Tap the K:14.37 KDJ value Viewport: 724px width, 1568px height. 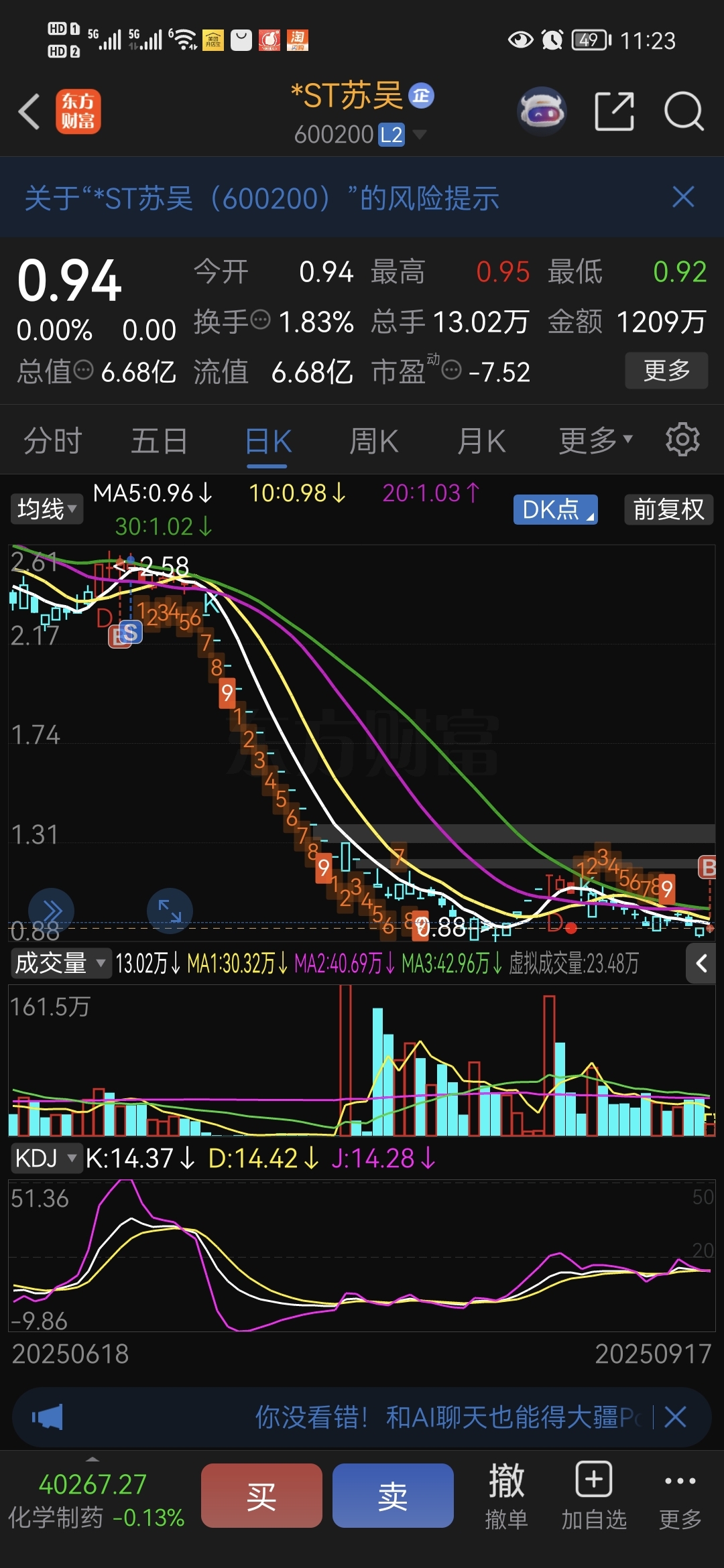(140, 1158)
